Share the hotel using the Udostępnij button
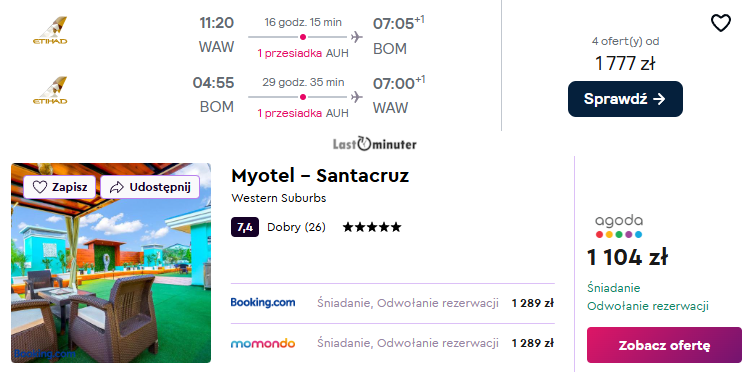 150,187
